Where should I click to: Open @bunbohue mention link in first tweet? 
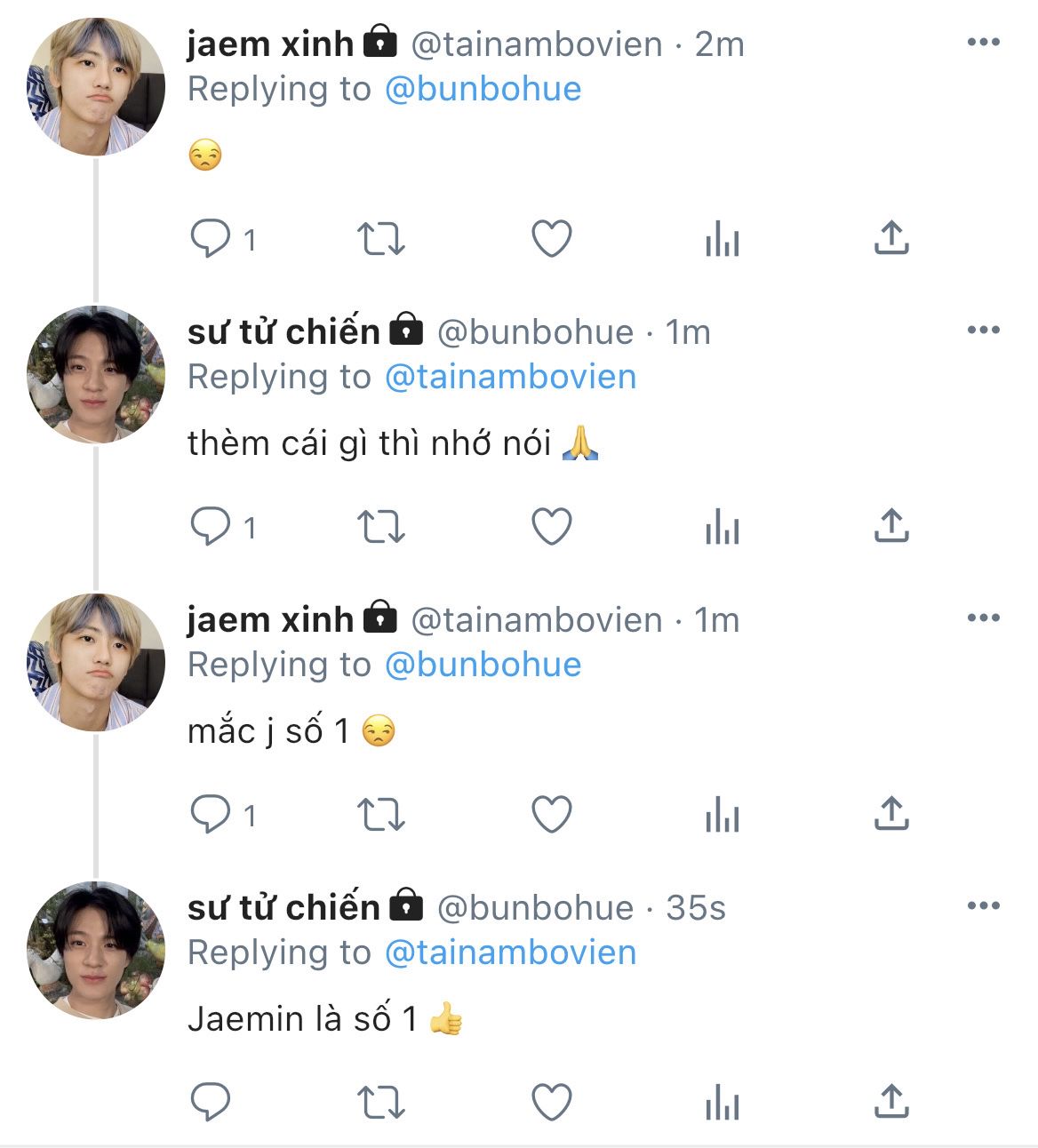(x=483, y=89)
